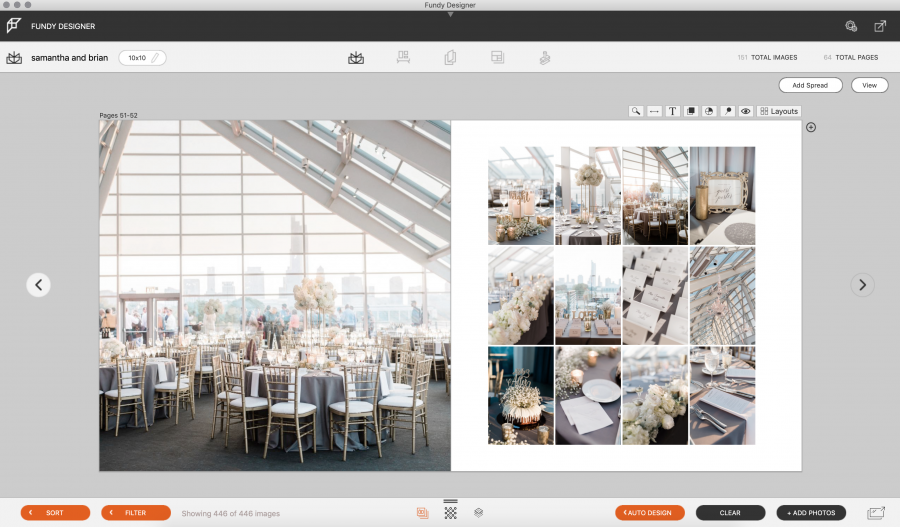Expand the SORT options
900x527 pixels.
55,513
